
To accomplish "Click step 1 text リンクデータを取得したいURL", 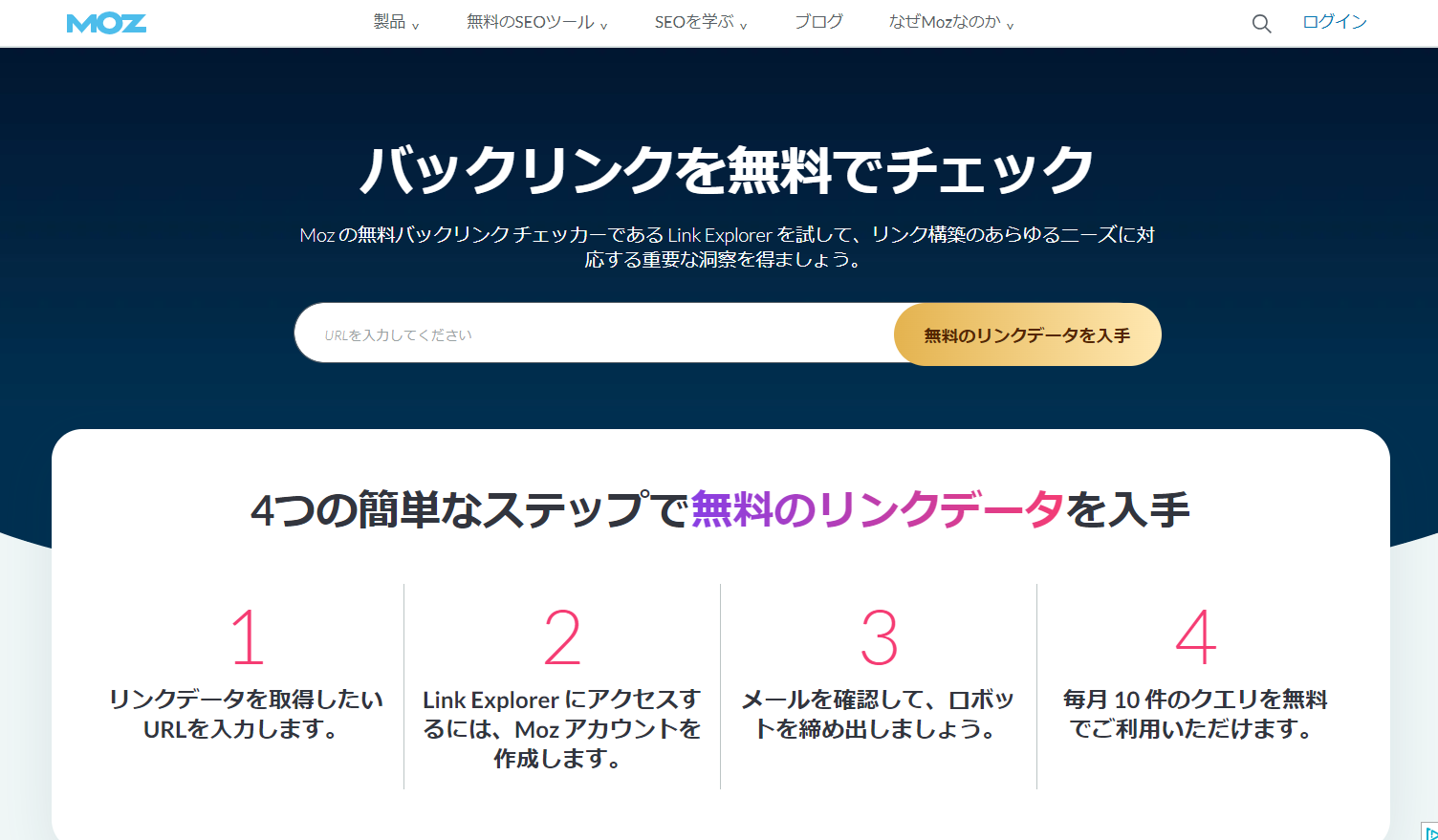I will 246,714.
